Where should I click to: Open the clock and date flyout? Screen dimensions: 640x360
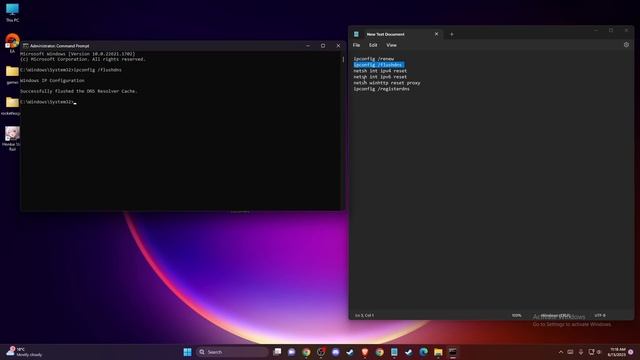point(617,352)
